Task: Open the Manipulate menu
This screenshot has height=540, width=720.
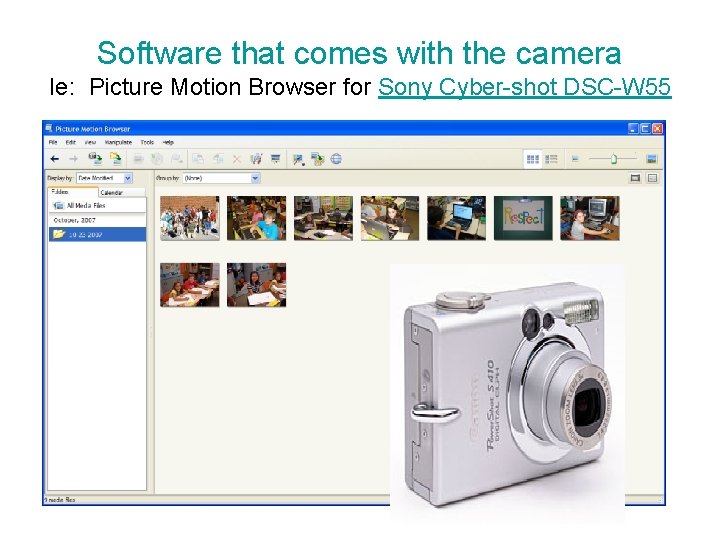Action: pyautogui.click(x=118, y=142)
